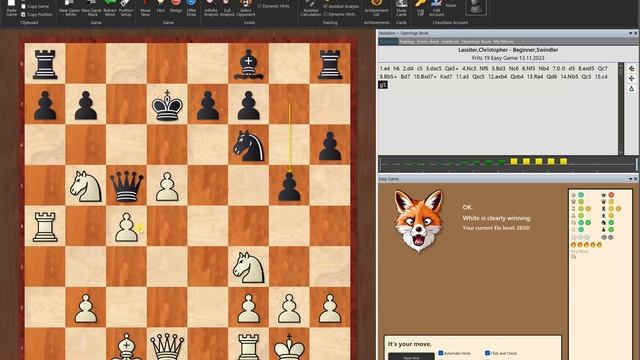Click the Offer Draw icon
The image size is (640, 360).
click(191, 8)
